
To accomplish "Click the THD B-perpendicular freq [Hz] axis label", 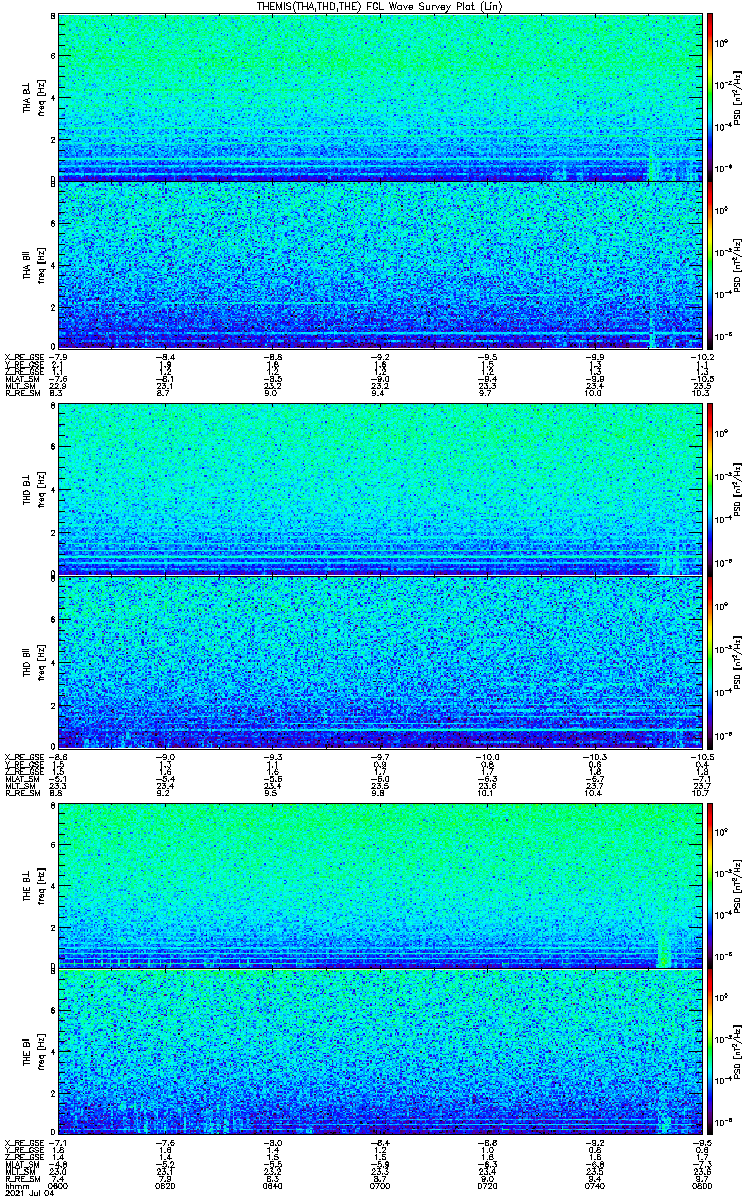I will (40, 489).
